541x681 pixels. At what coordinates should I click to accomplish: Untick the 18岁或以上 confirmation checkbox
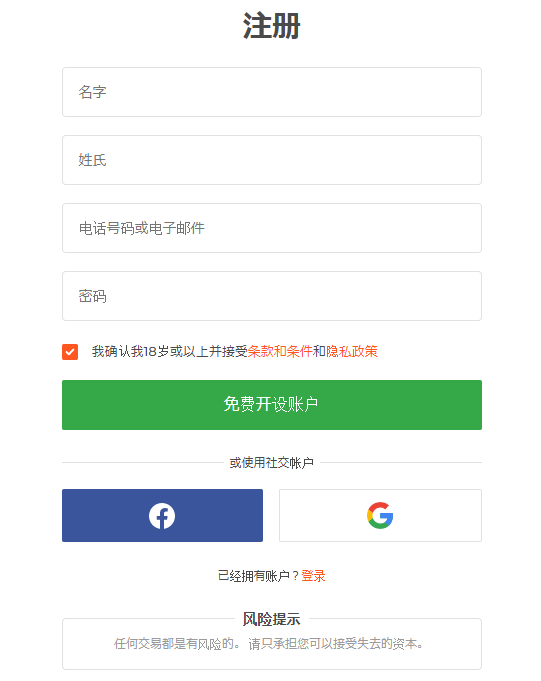click(x=70, y=352)
